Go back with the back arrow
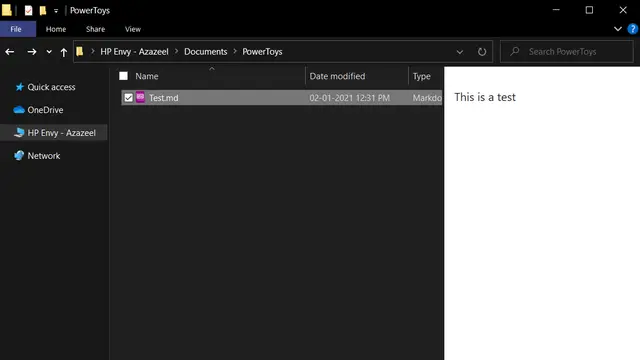 (x=10, y=52)
